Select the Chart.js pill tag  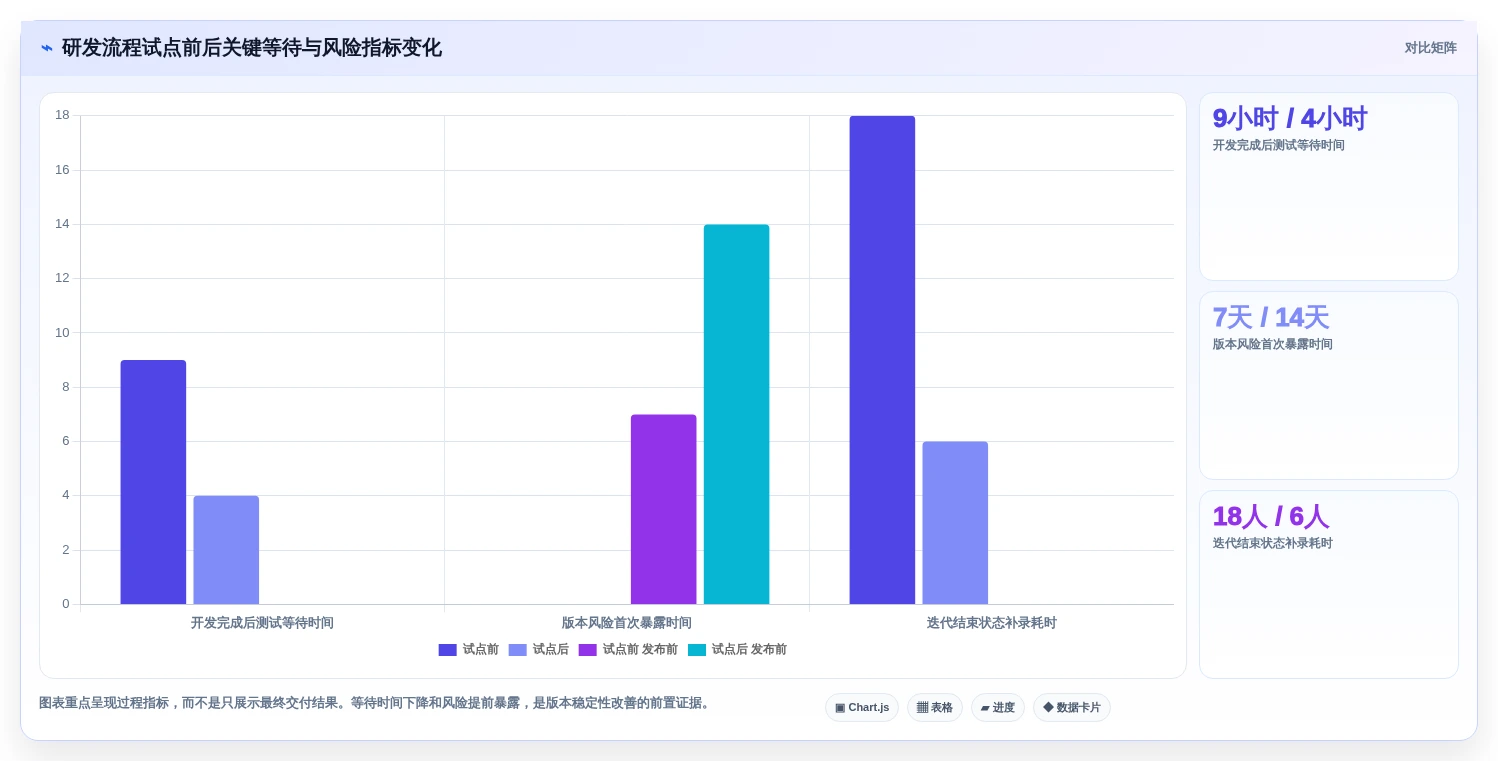pos(862,707)
